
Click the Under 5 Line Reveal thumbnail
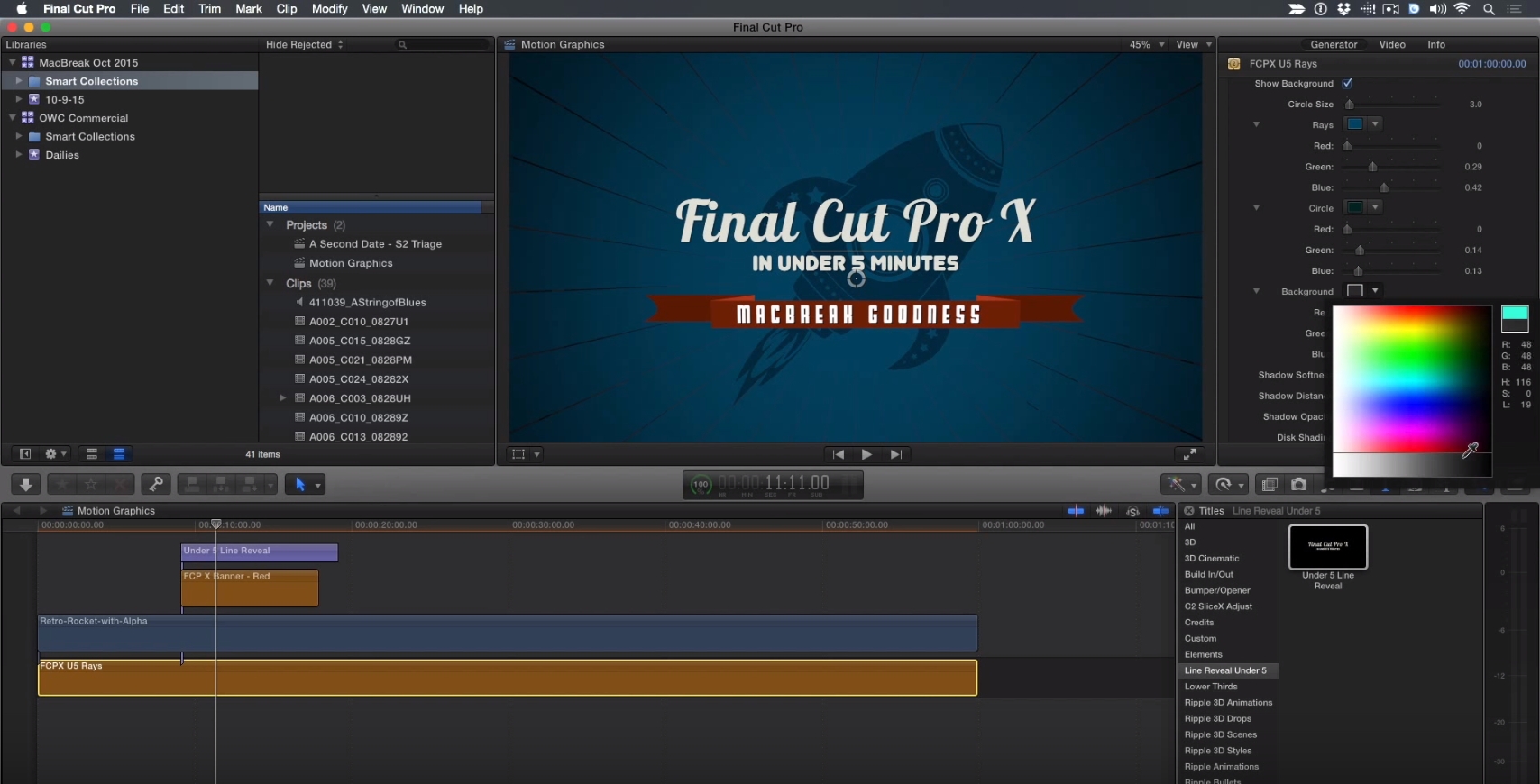[1328, 547]
